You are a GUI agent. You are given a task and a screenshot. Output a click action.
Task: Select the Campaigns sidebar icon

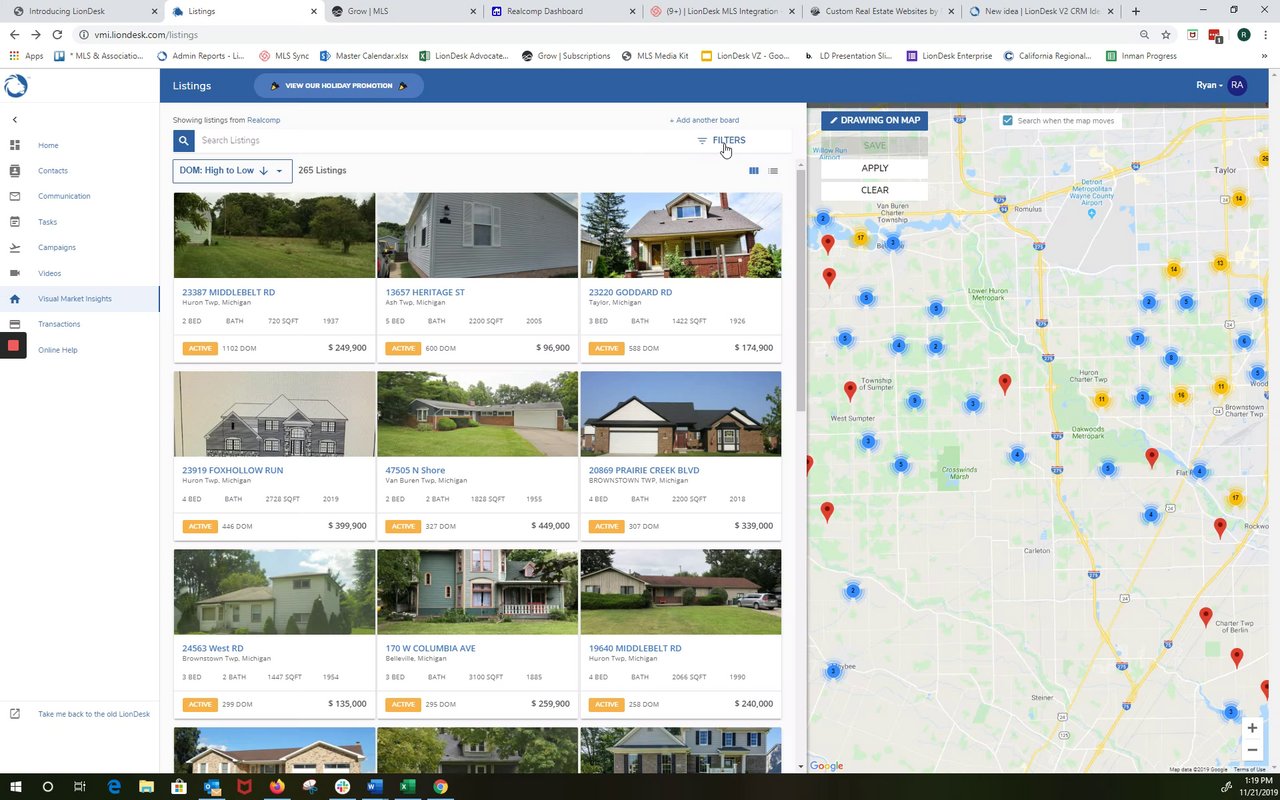tap(15, 248)
